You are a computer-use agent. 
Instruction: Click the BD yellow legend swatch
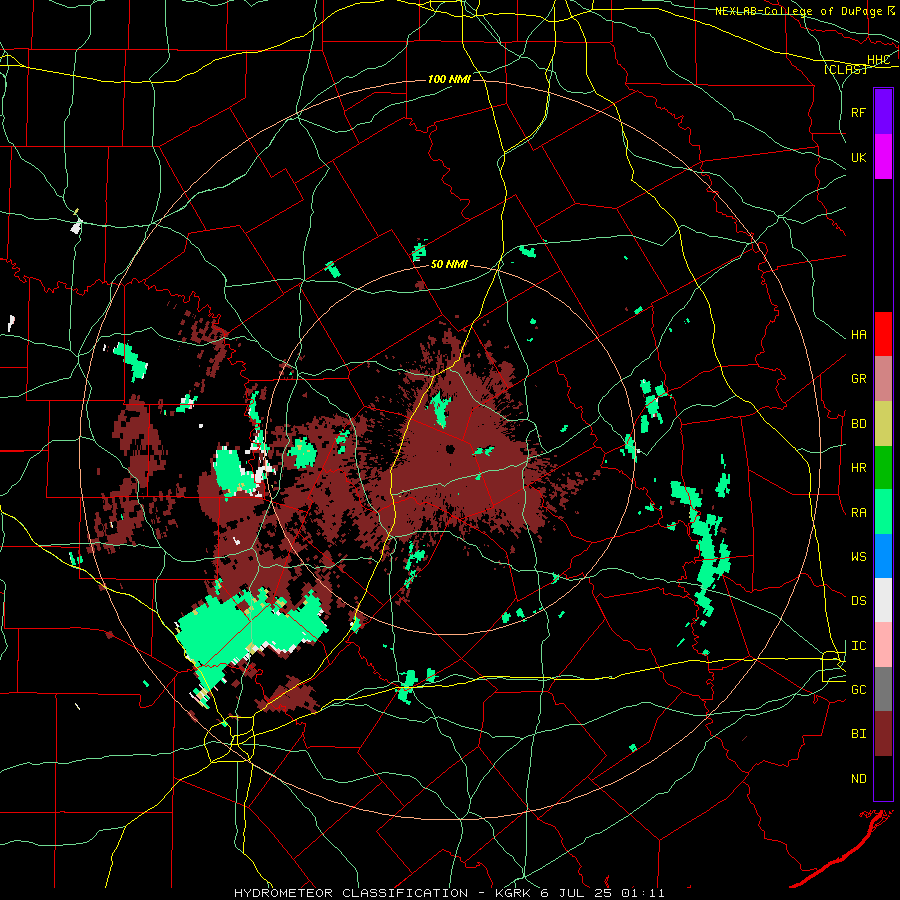[883, 424]
